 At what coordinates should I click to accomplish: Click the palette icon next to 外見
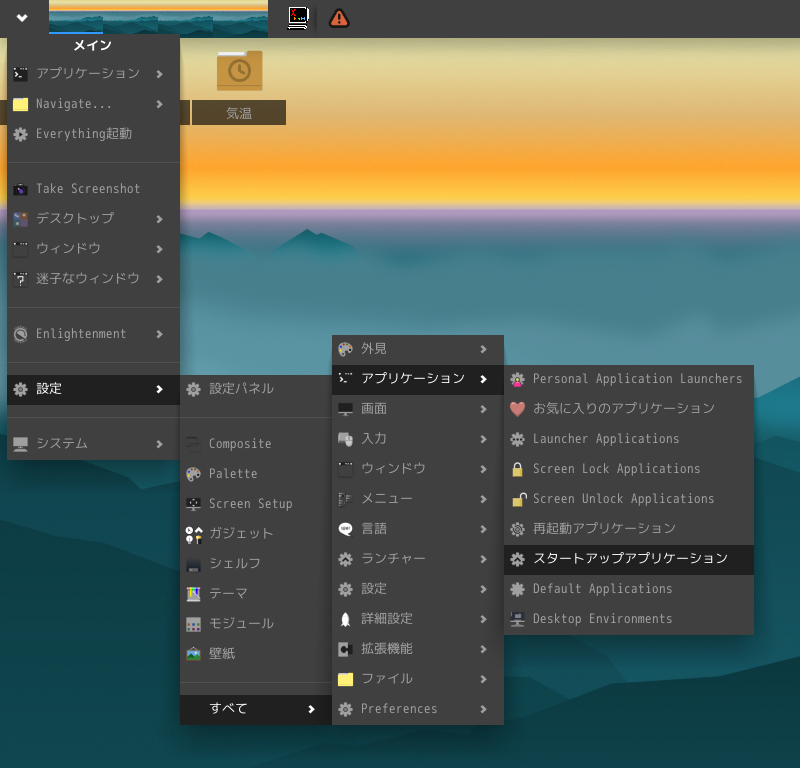click(345, 349)
